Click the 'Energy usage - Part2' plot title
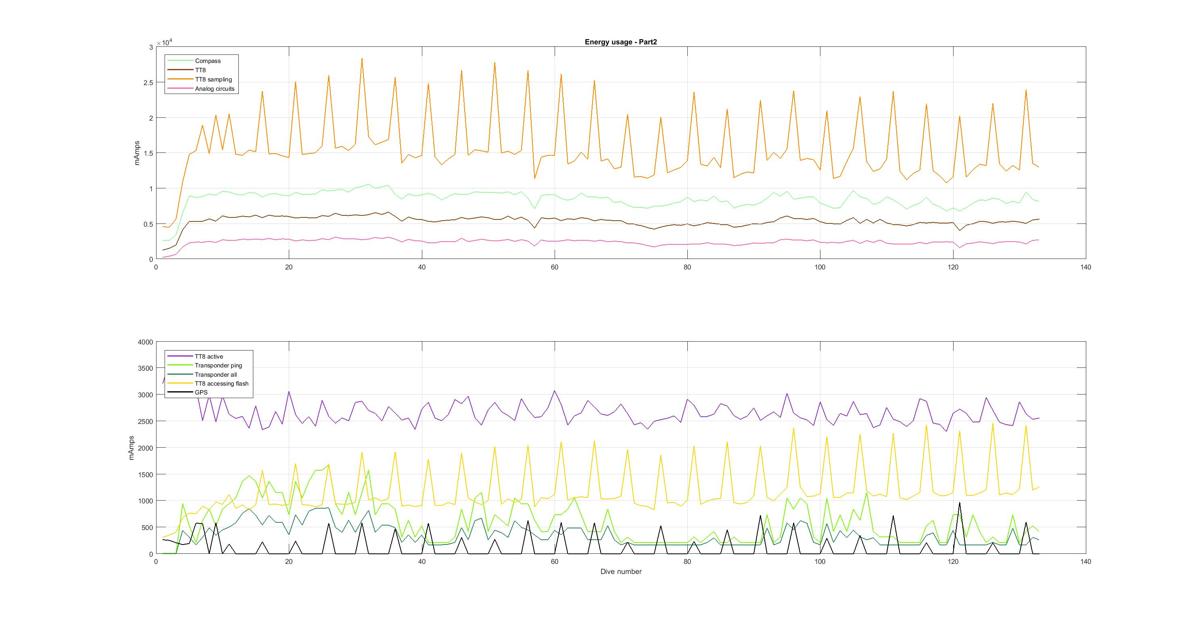This screenshot has height=622, width=1200. click(620, 42)
